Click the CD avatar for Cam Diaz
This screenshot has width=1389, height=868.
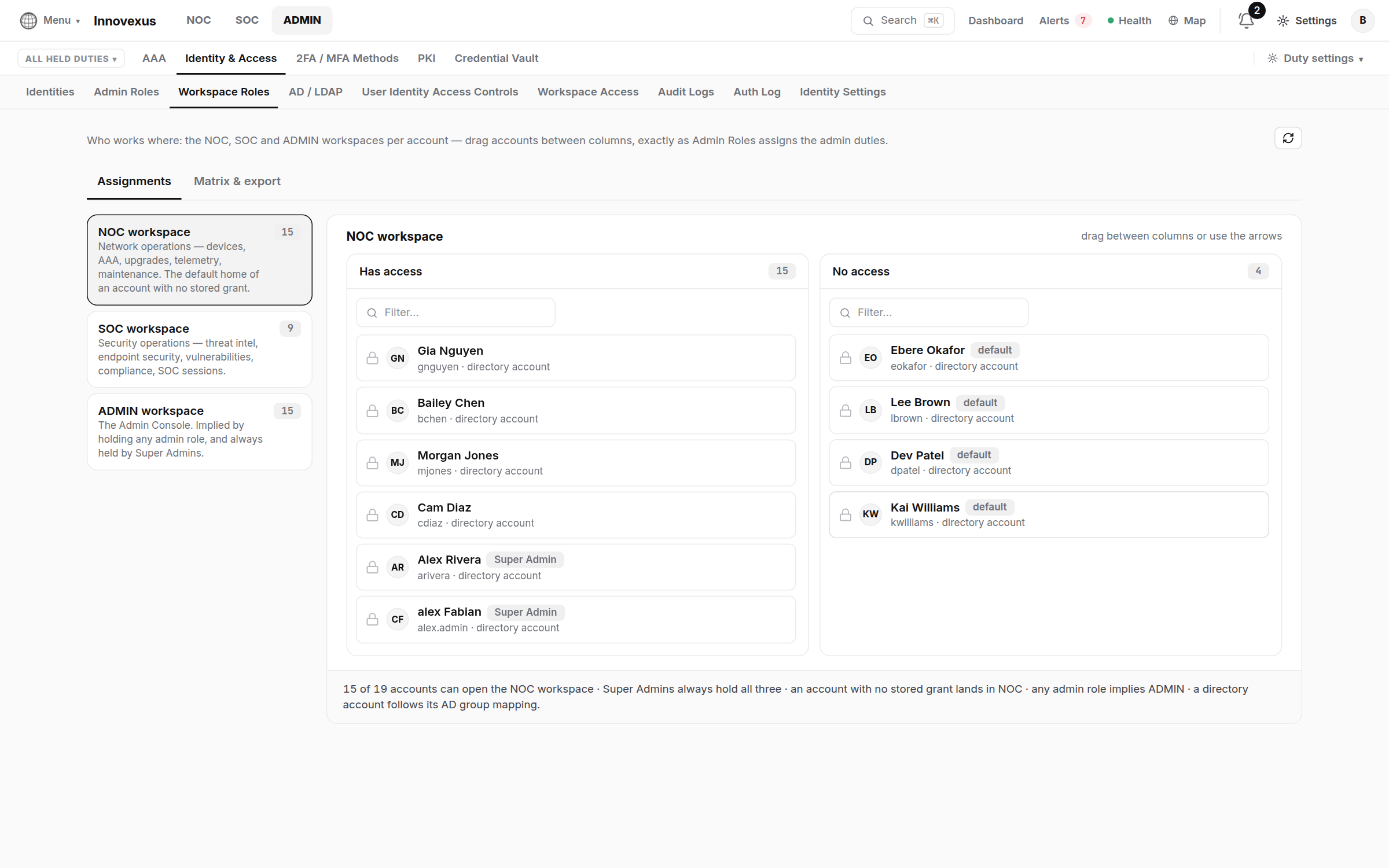[398, 515]
